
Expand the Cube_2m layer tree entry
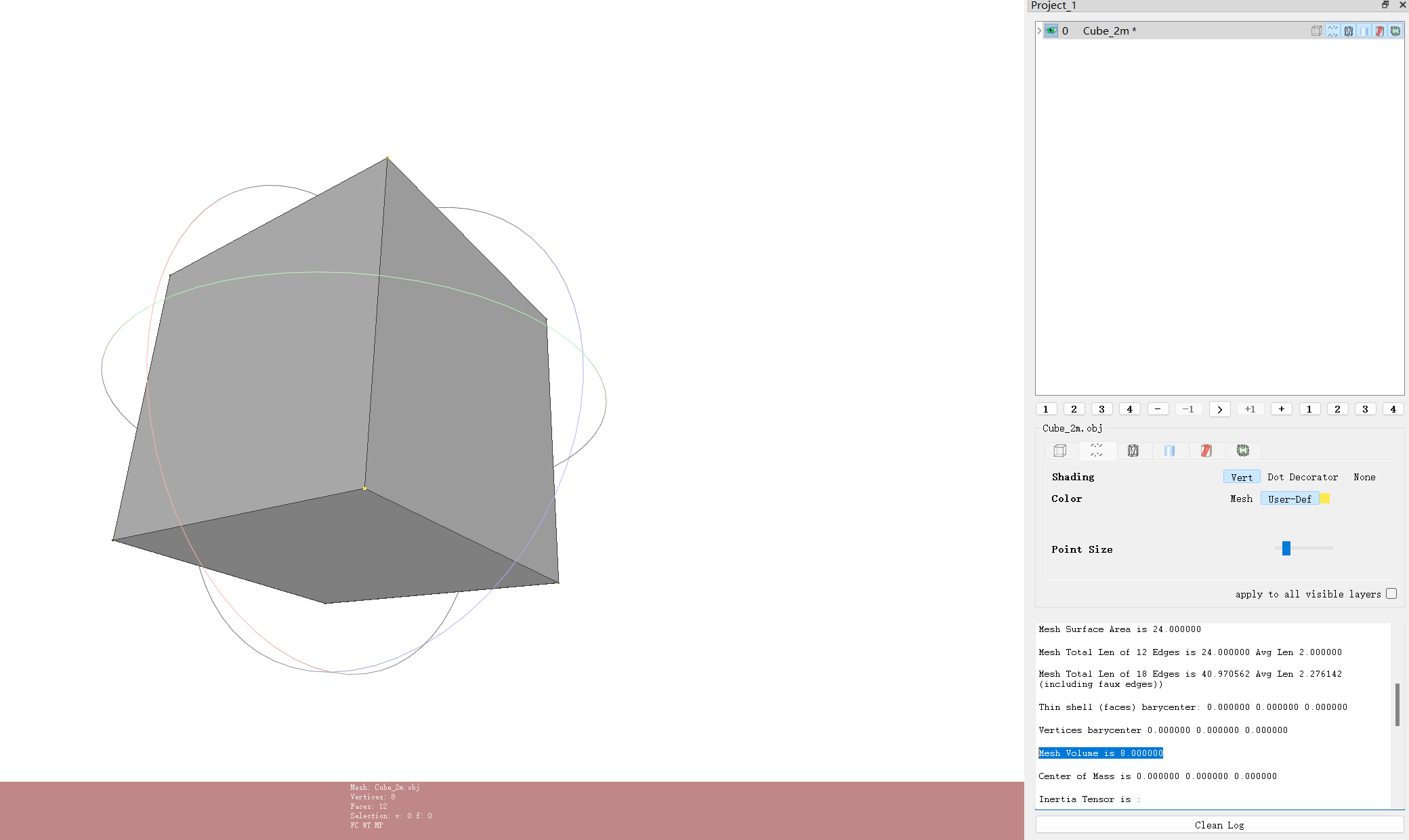[x=1039, y=30]
